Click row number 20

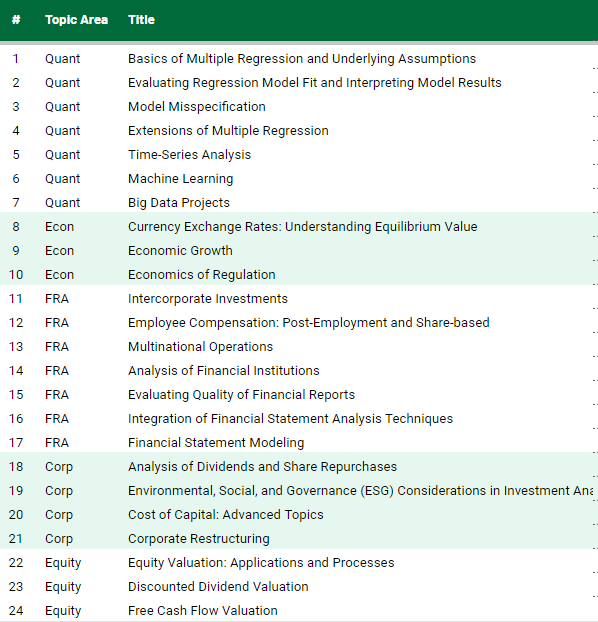point(16,514)
